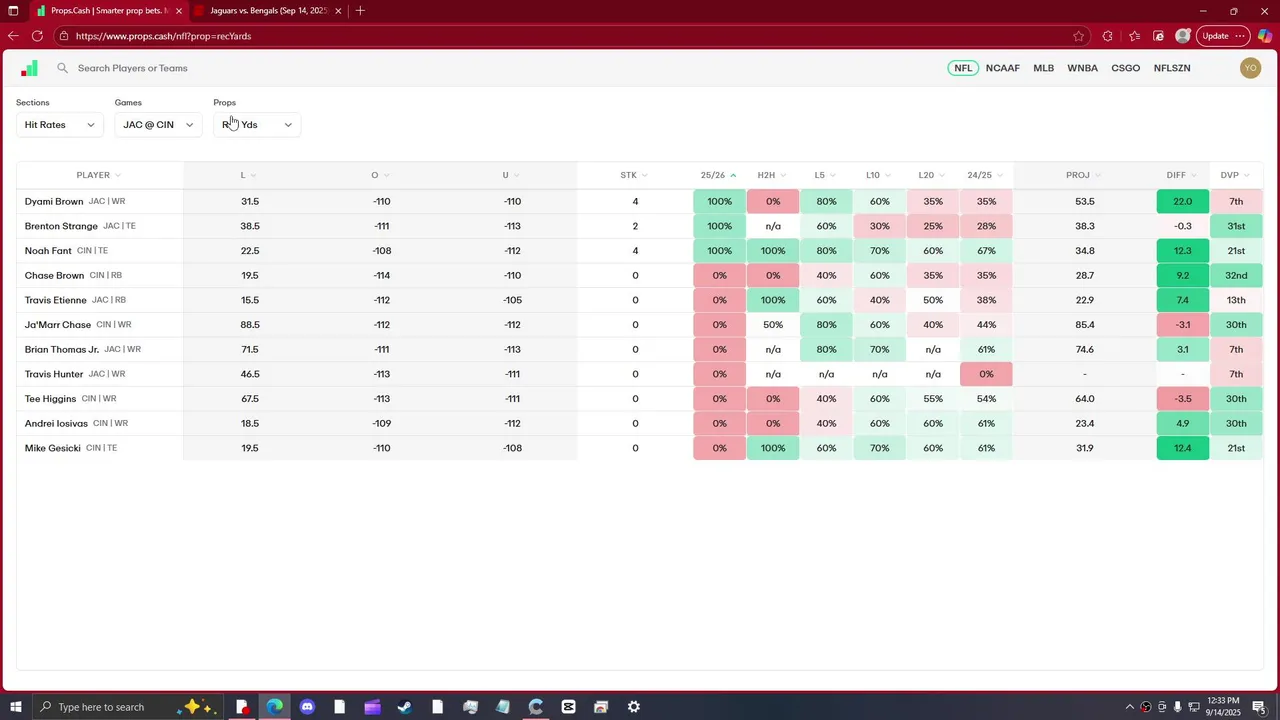
Task: Click the Search Players or Teams field
Action: [x=133, y=68]
